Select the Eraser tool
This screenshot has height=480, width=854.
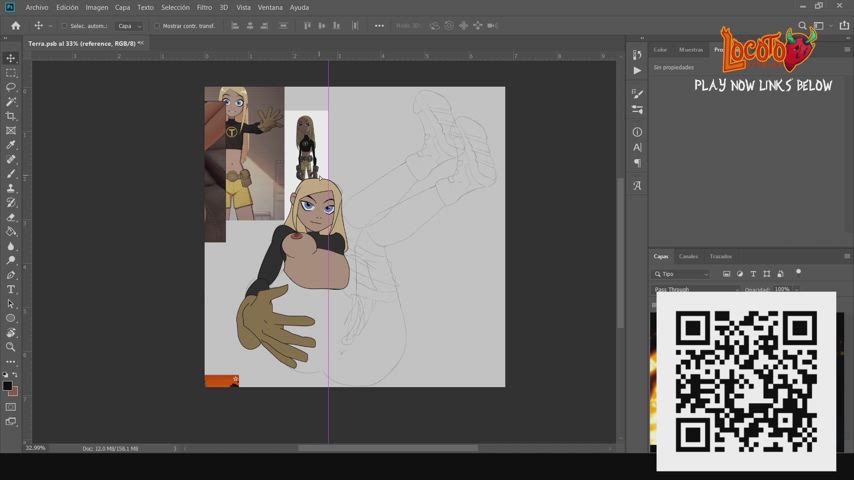click(x=10, y=217)
